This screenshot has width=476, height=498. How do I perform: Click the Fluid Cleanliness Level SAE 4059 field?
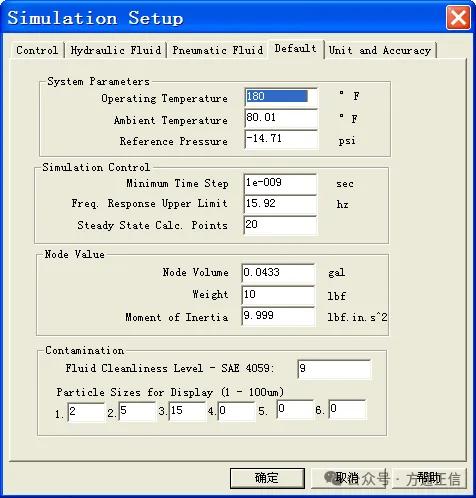pyautogui.click(x=334, y=369)
